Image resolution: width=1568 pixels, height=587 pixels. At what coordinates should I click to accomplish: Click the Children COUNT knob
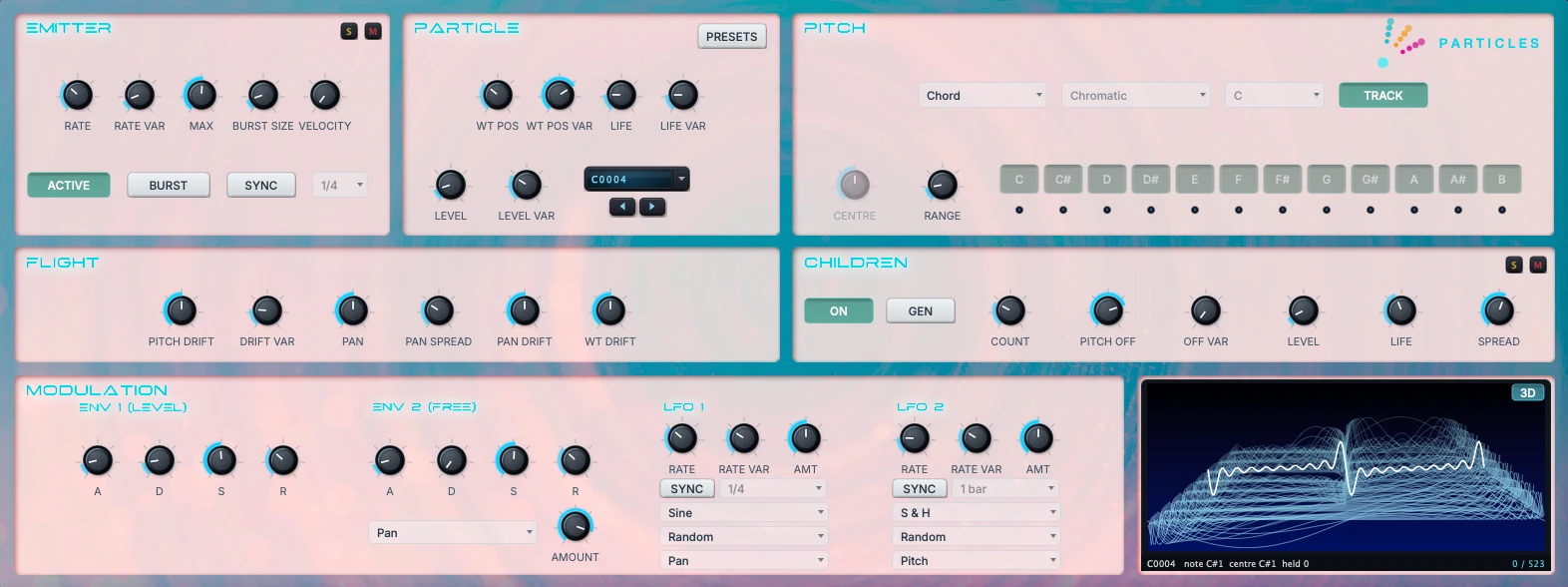(1010, 310)
